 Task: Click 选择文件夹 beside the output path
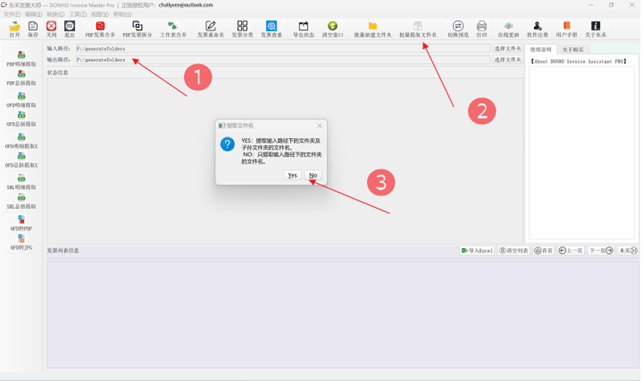(508, 59)
